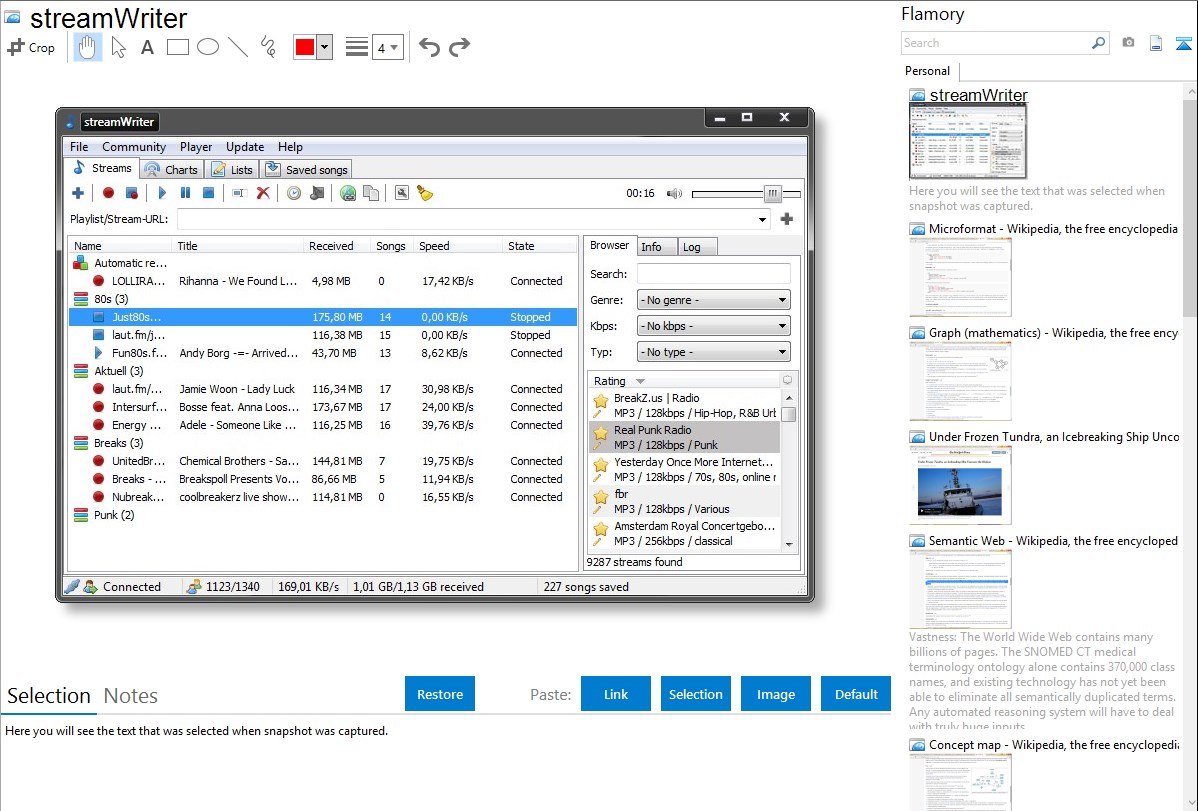The height and width of the screenshot is (811, 1198).
Task: Click the red X remove icon
Action: [263, 193]
